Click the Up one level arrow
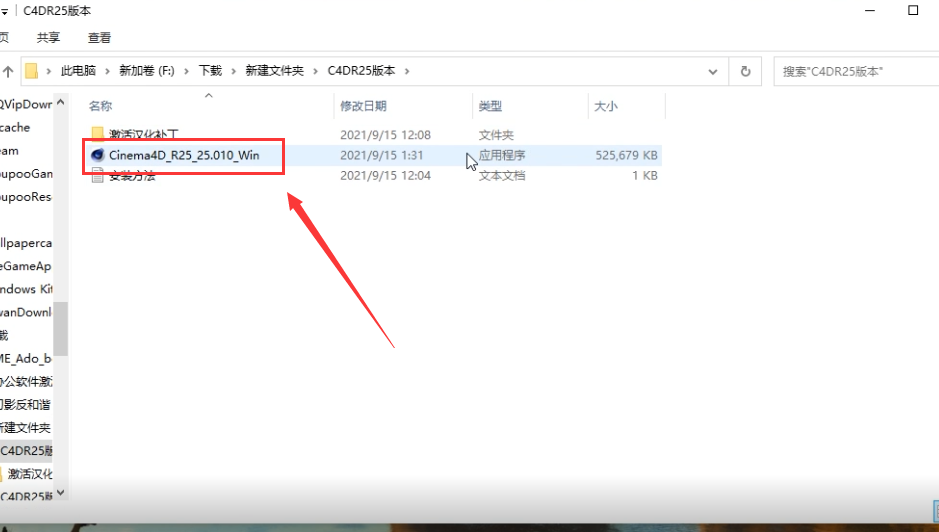 pyautogui.click(x=8, y=72)
